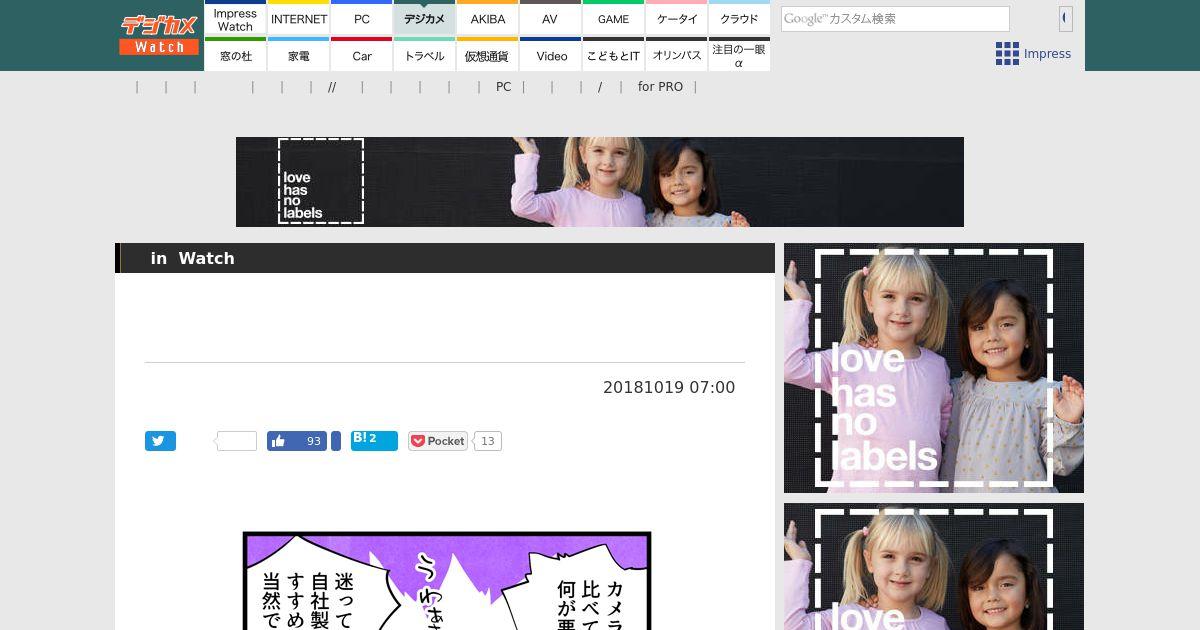
Task: Open the Impress Watch tab
Action: click(235, 18)
